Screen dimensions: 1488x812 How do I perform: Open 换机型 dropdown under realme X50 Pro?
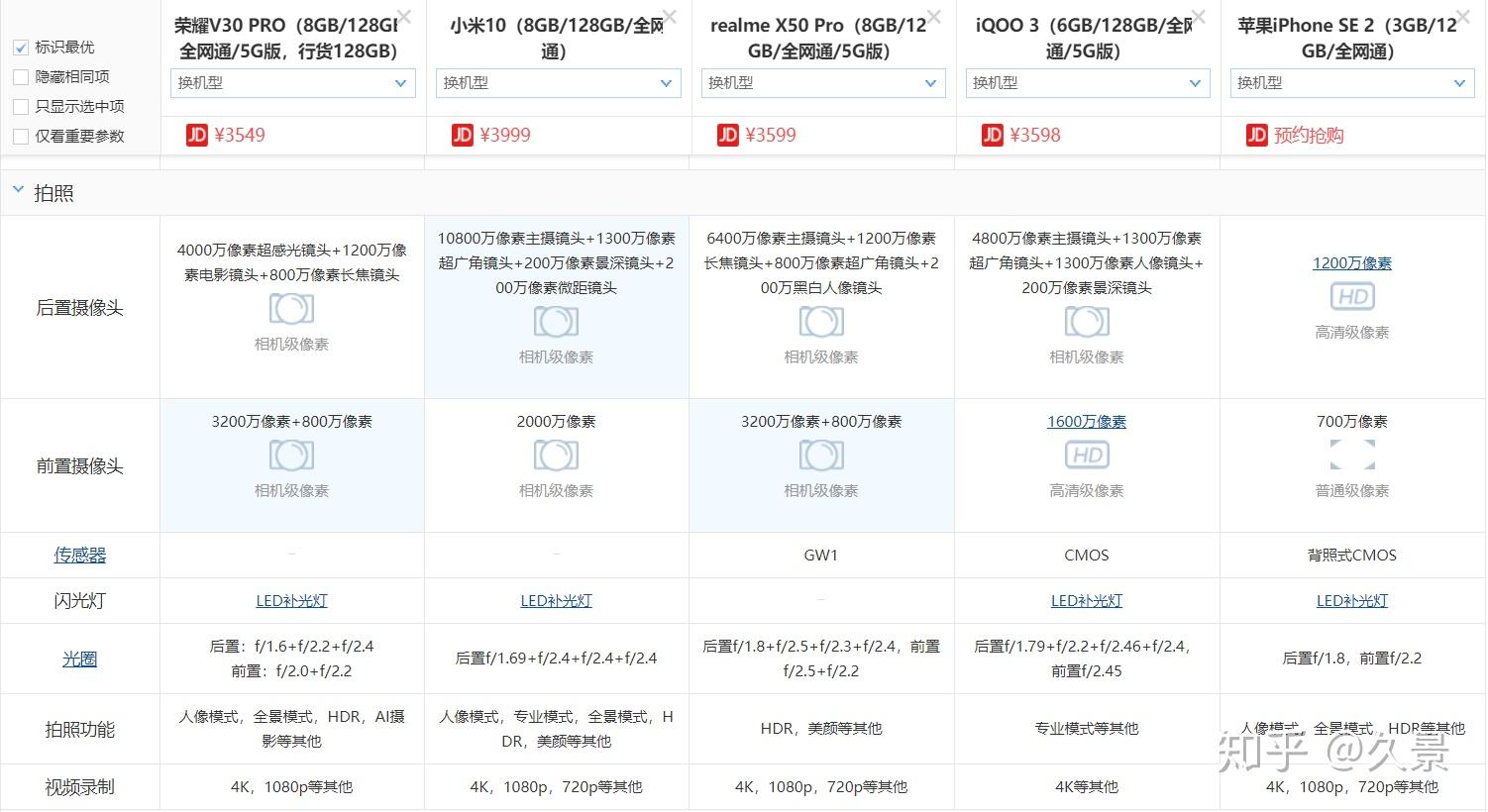click(x=823, y=83)
